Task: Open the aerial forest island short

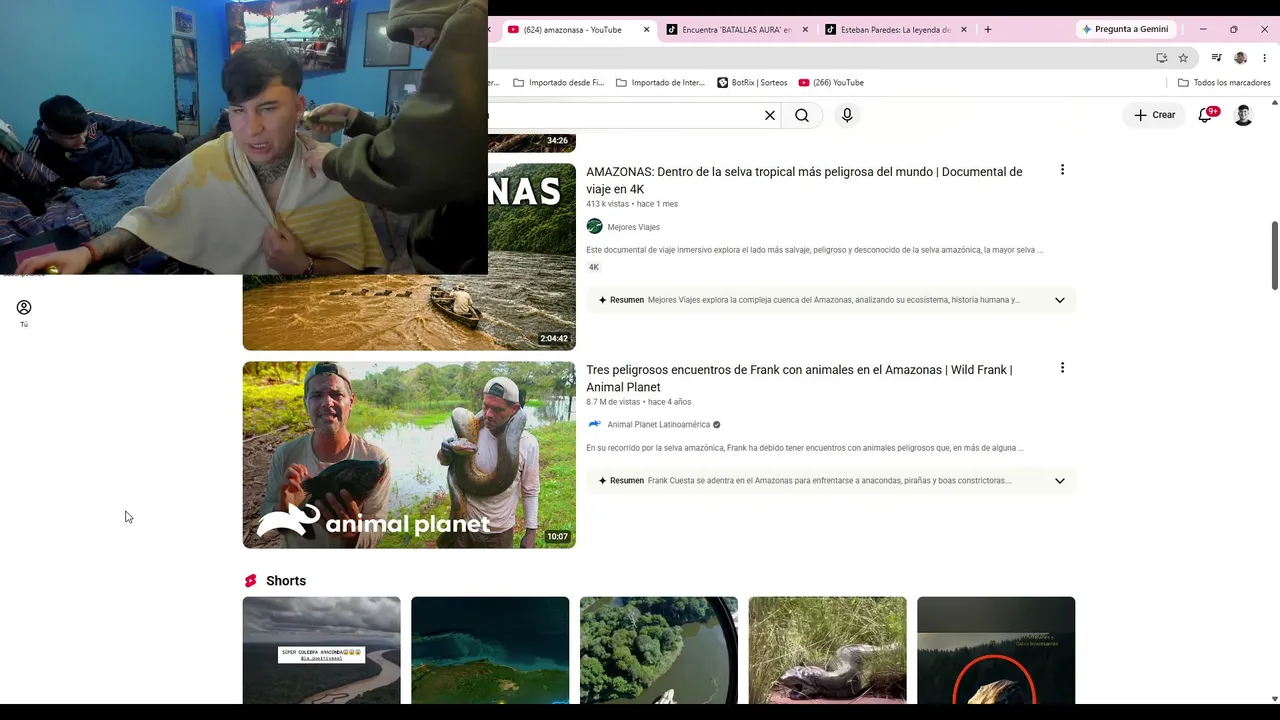Action: point(659,650)
